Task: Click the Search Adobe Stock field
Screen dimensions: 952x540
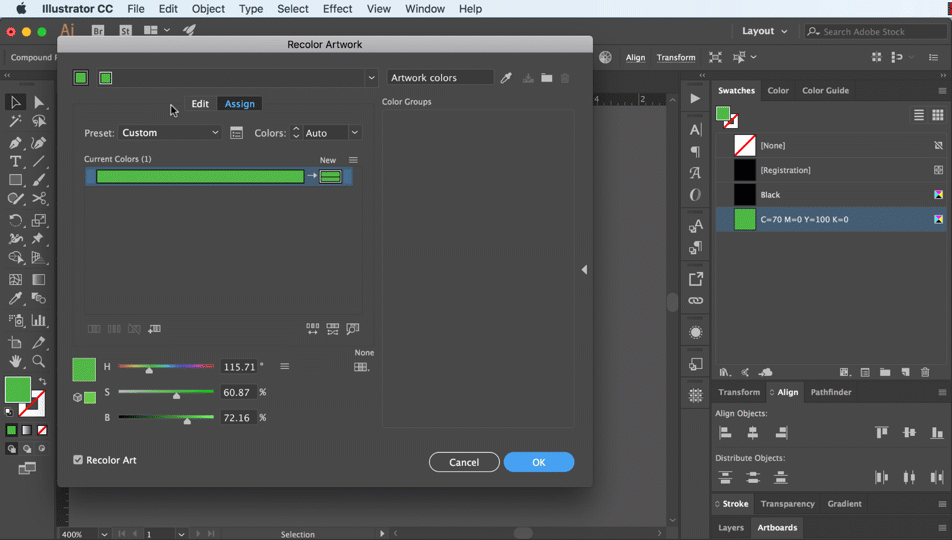Action: 882,31
